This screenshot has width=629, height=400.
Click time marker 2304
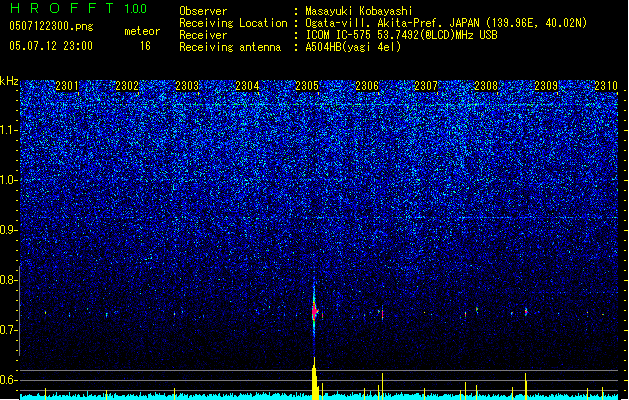pos(247,86)
